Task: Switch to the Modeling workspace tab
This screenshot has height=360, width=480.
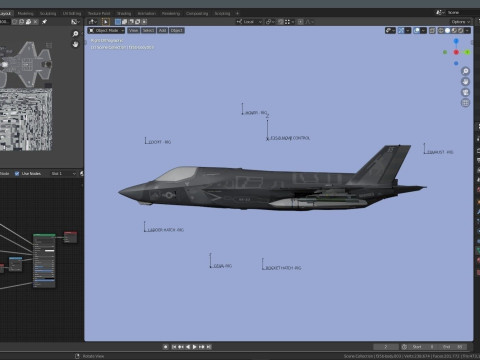Action: click(x=25, y=13)
